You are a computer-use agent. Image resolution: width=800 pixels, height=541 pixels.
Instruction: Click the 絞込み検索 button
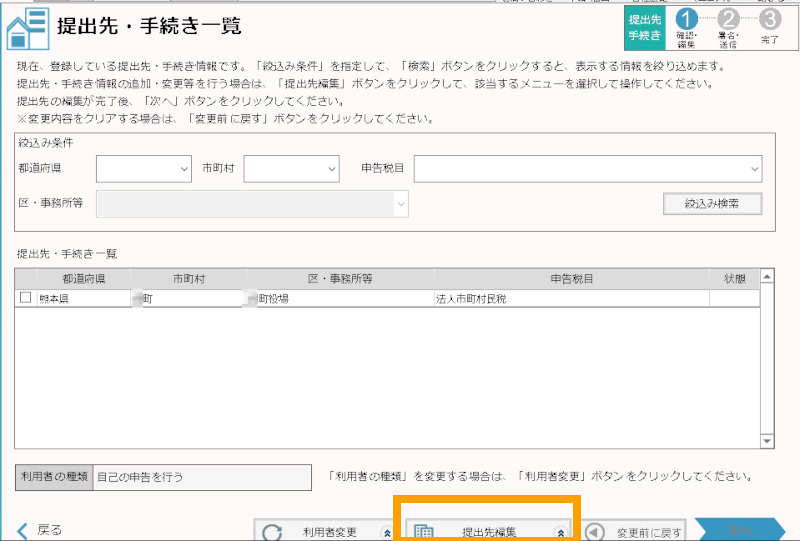tap(712, 203)
